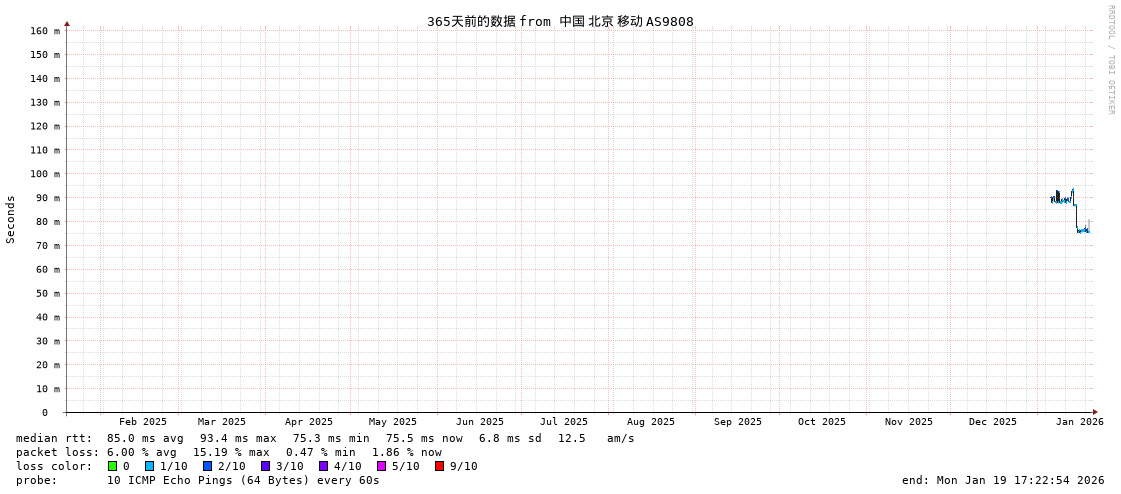Click the latency data trace near Jan 2026
The width and height of the screenshot is (1121, 494).
pos(1064,200)
